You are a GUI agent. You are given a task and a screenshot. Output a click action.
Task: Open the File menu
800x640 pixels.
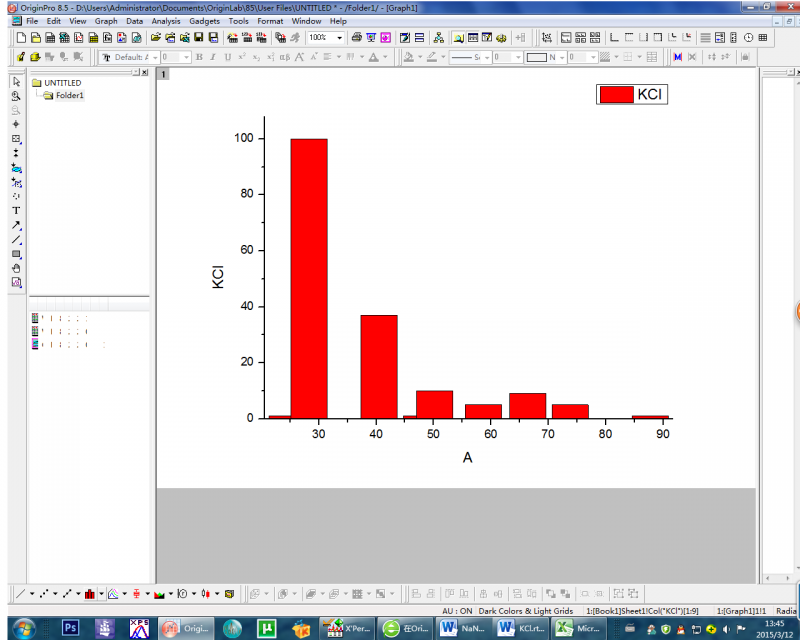32,21
